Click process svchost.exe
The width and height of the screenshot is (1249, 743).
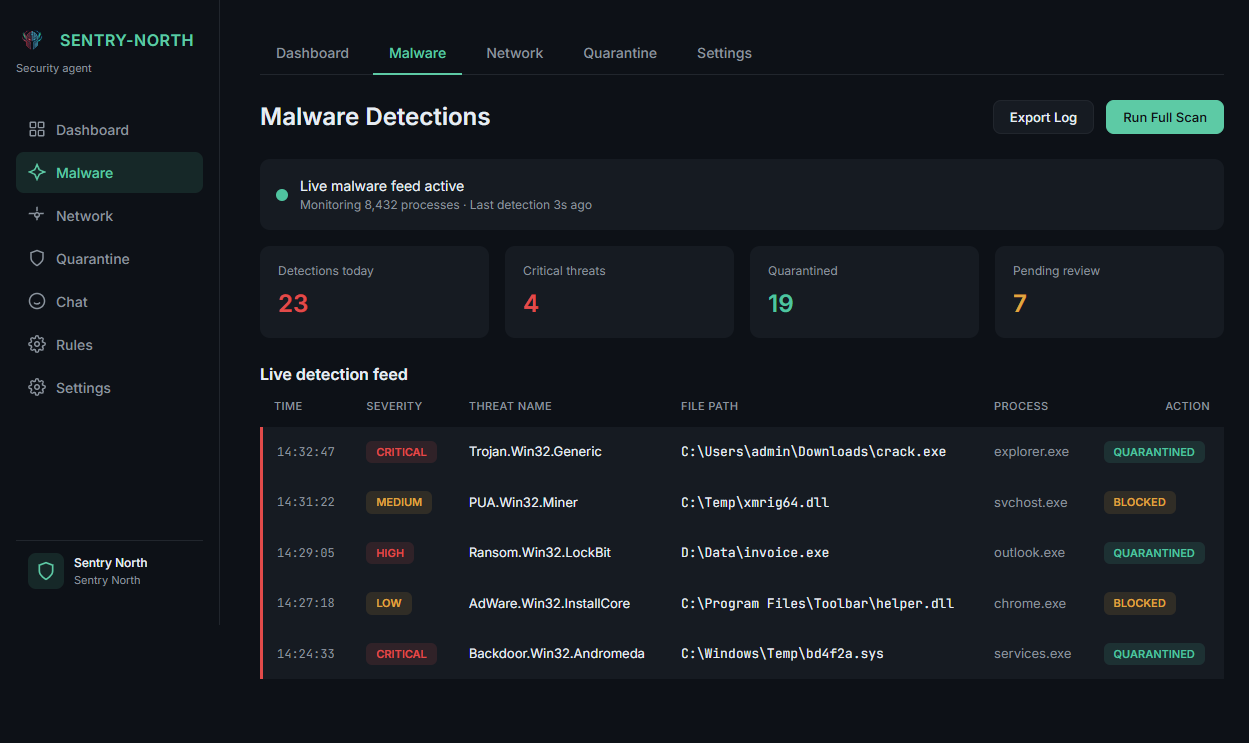click(x=1030, y=502)
